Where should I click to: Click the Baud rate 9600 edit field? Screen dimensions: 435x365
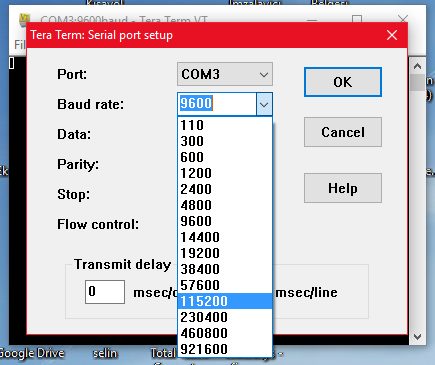point(217,104)
